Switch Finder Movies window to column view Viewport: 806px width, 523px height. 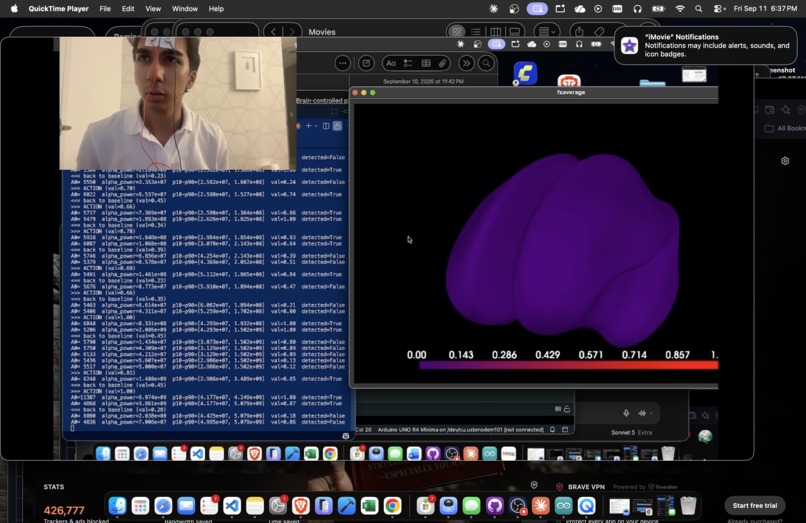[x=495, y=31]
